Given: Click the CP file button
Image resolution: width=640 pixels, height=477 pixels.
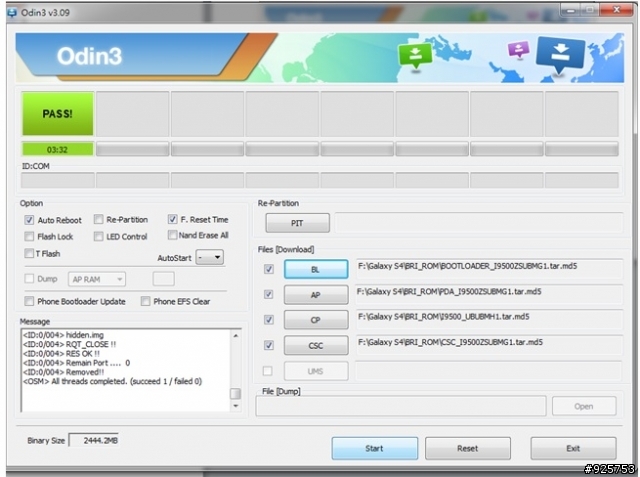Looking at the screenshot, I should pos(316,320).
